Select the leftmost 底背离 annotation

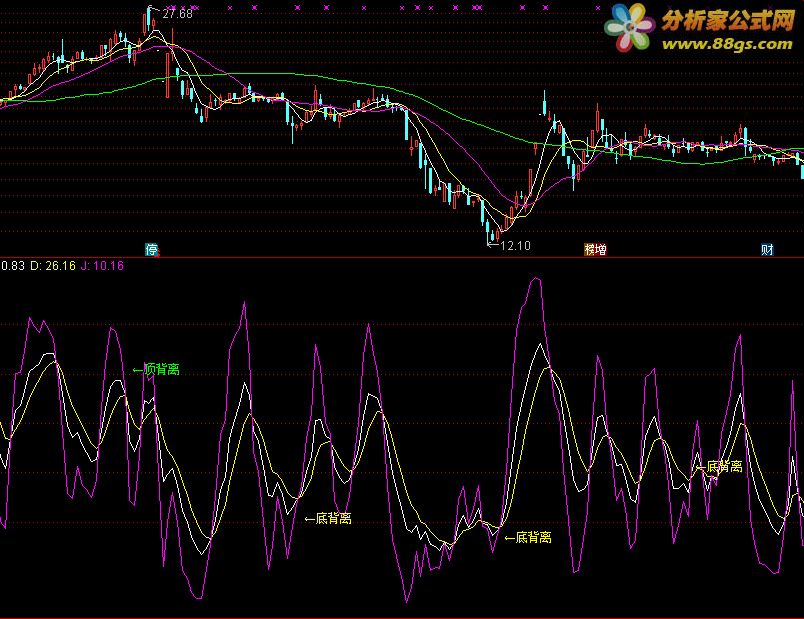pyautogui.click(x=328, y=518)
